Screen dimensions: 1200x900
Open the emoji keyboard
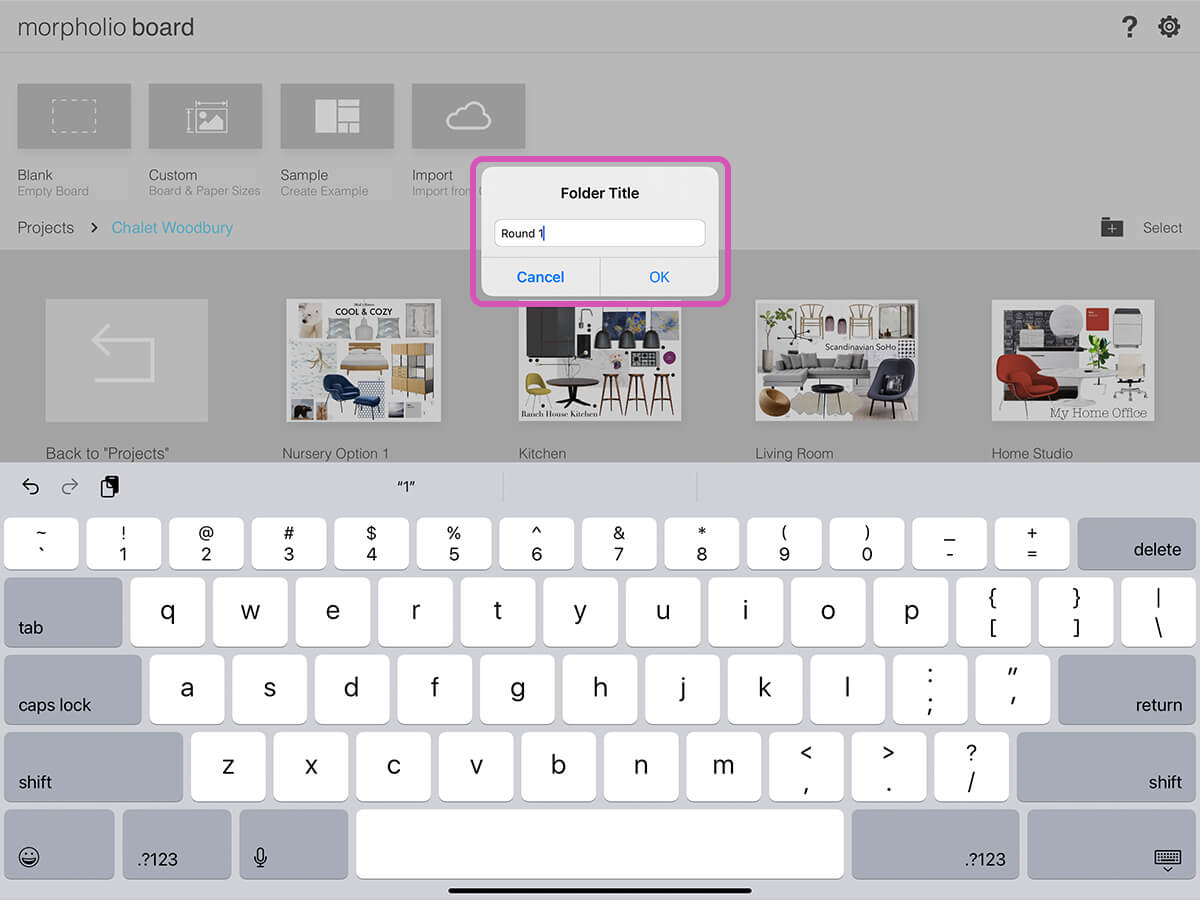click(x=30, y=857)
